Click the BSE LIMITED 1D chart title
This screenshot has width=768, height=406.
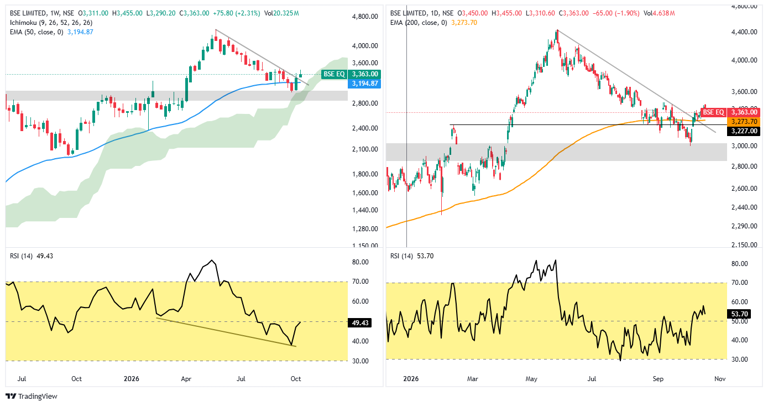click(421, 13)
